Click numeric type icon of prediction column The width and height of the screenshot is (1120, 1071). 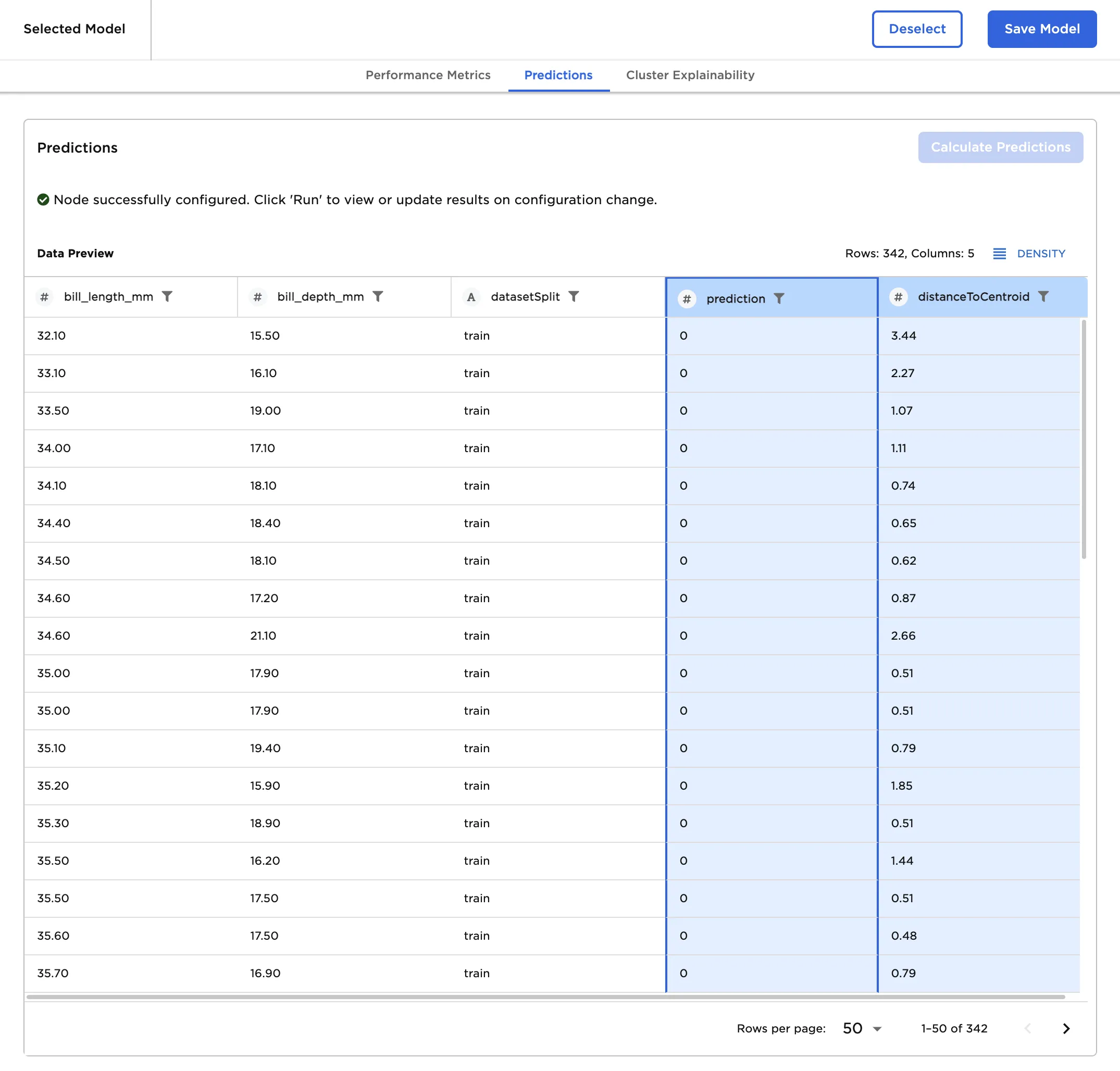687,298
